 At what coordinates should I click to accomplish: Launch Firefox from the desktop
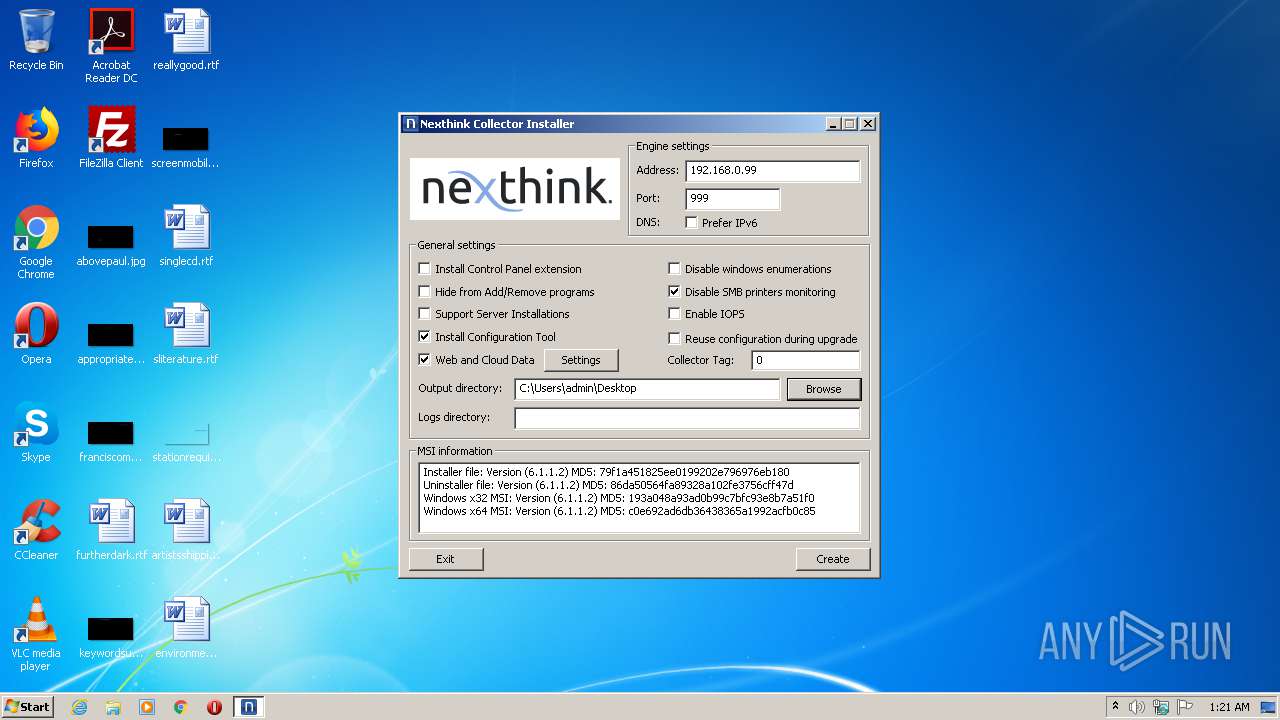[x=36, y=138]
